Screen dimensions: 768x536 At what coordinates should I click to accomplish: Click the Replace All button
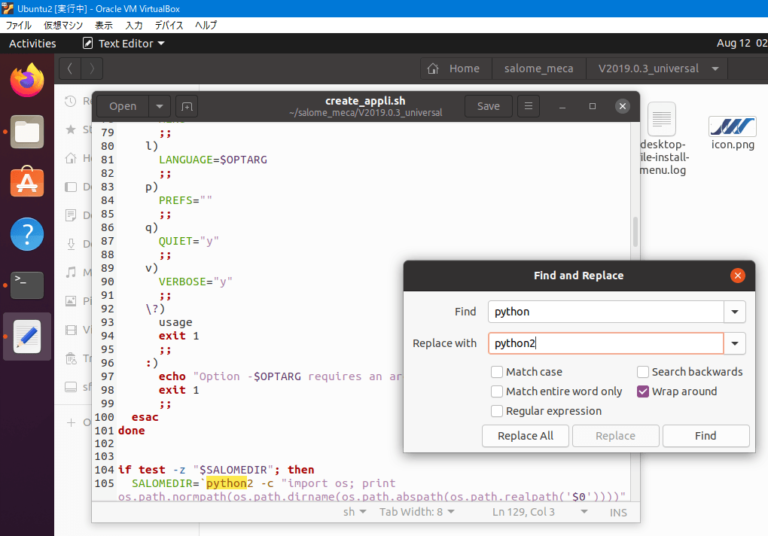525,436
